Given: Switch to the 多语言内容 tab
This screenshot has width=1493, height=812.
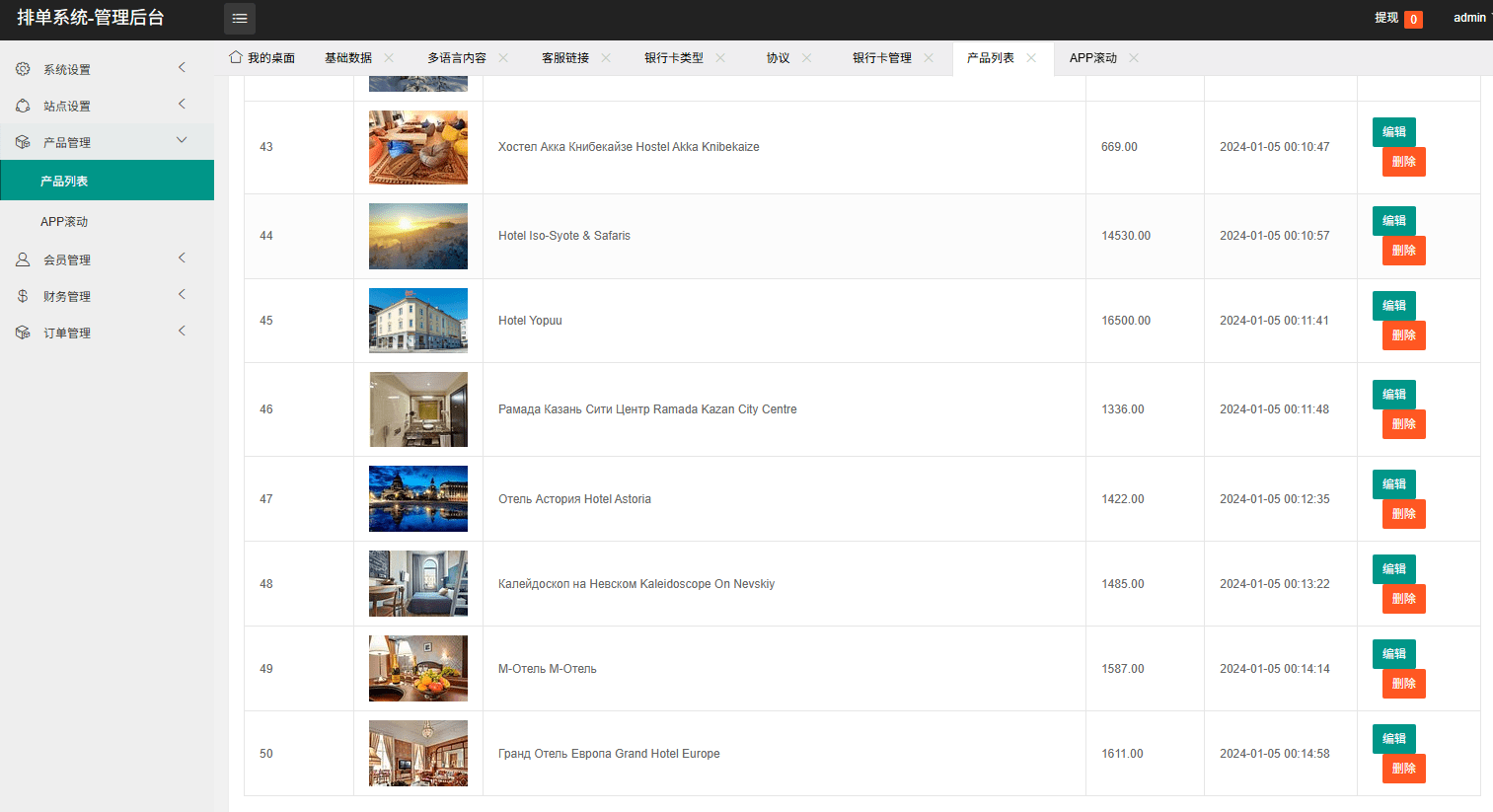Looking at the screenshot, I should [456, 58].
